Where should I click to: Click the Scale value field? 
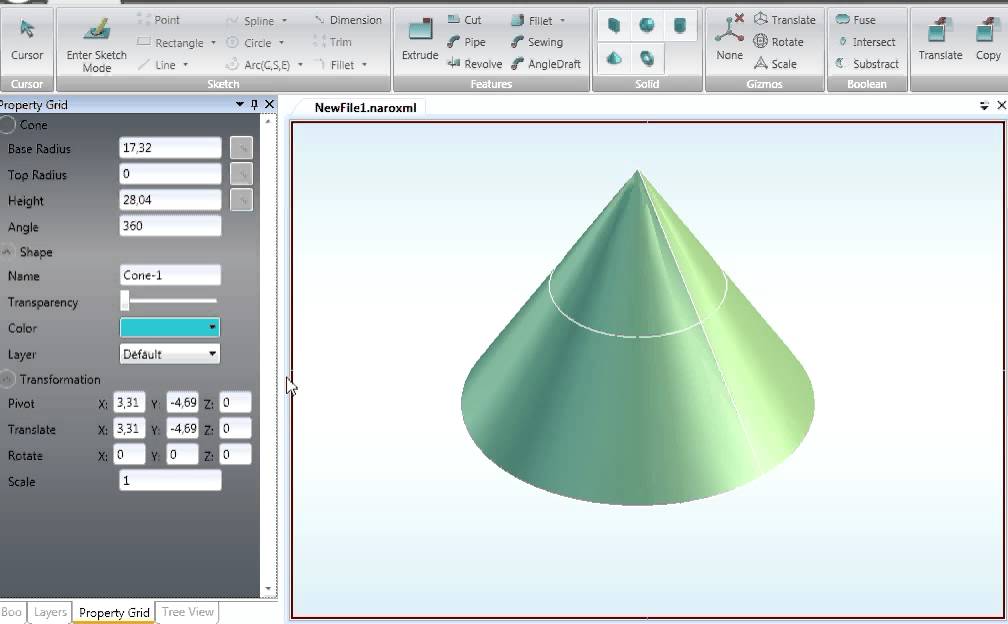170,480
